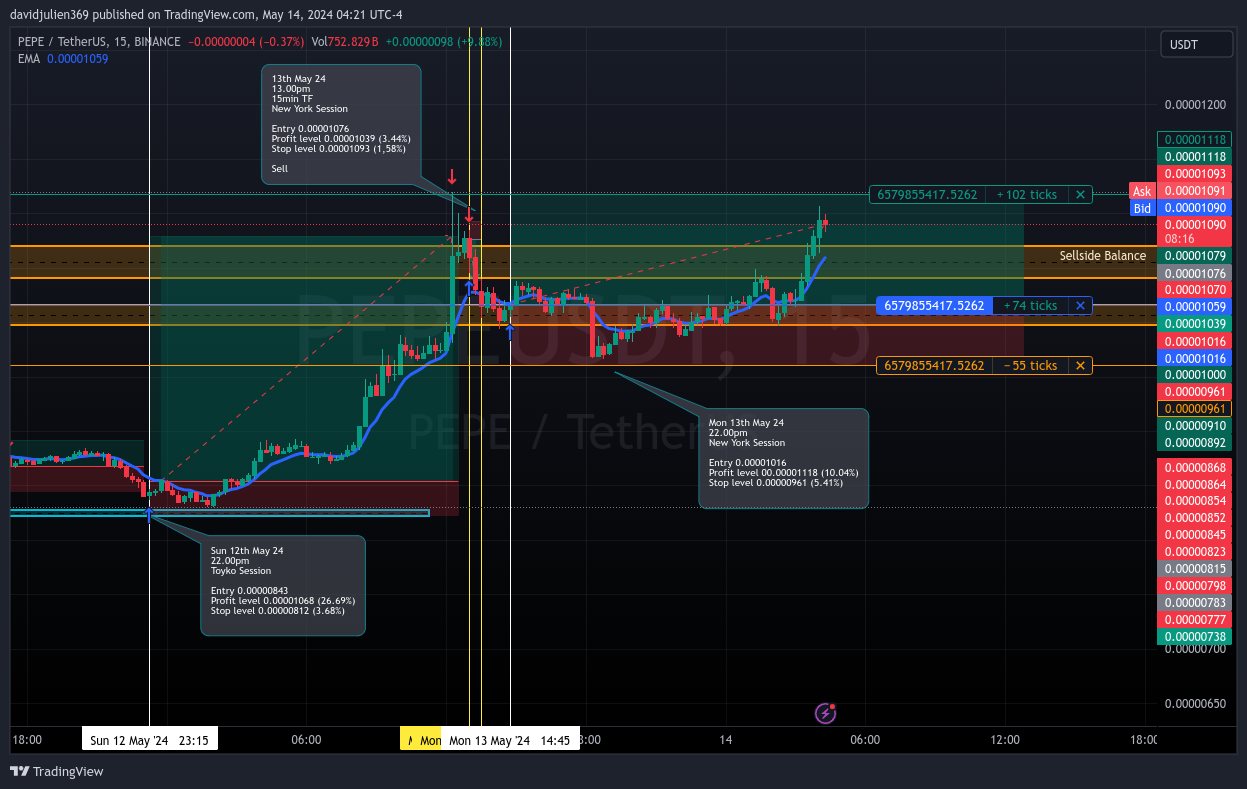Click the 0.00000910 price label
This screenshot has width=1247, height=789.
pos(1194,426)
